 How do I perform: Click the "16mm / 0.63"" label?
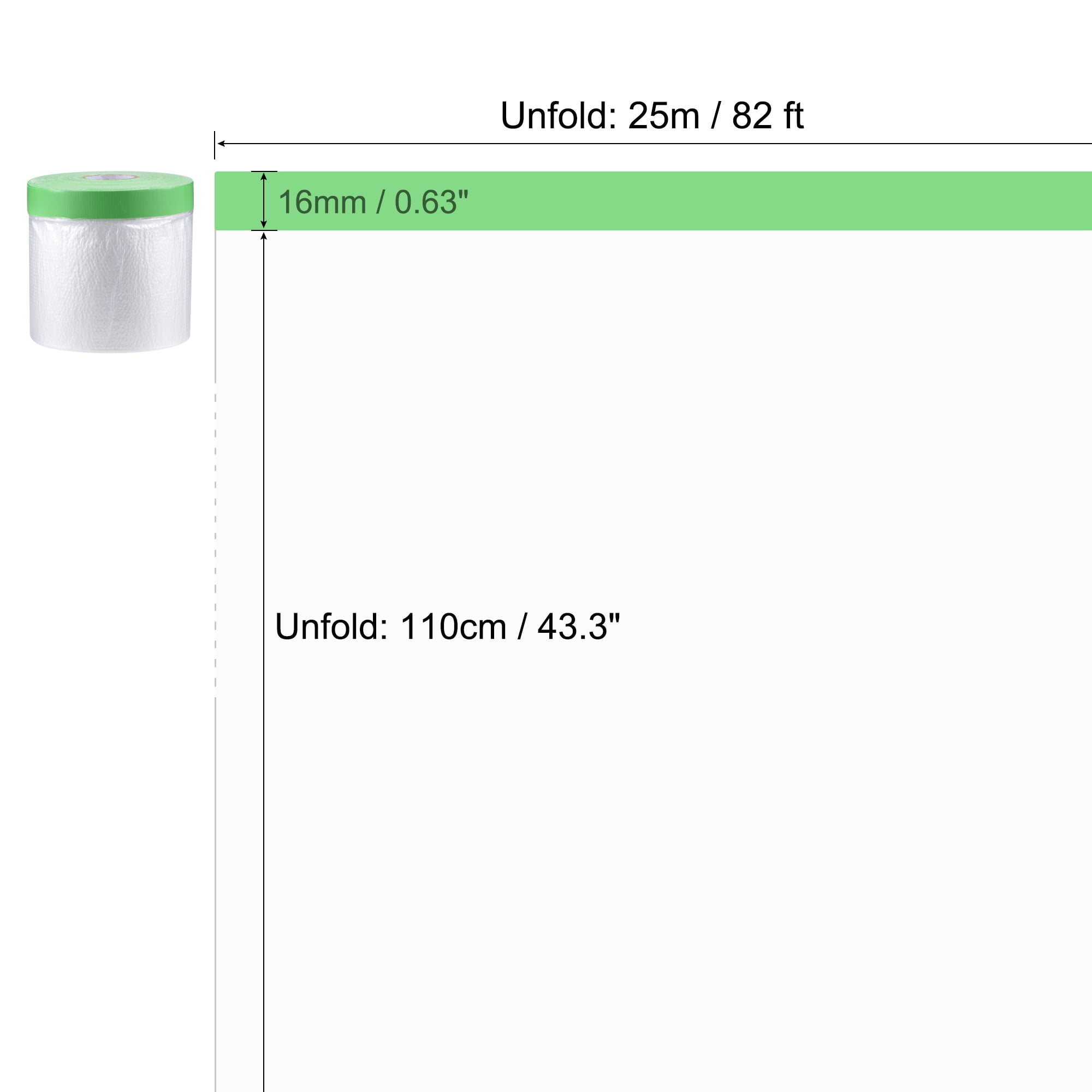(373, 203)
